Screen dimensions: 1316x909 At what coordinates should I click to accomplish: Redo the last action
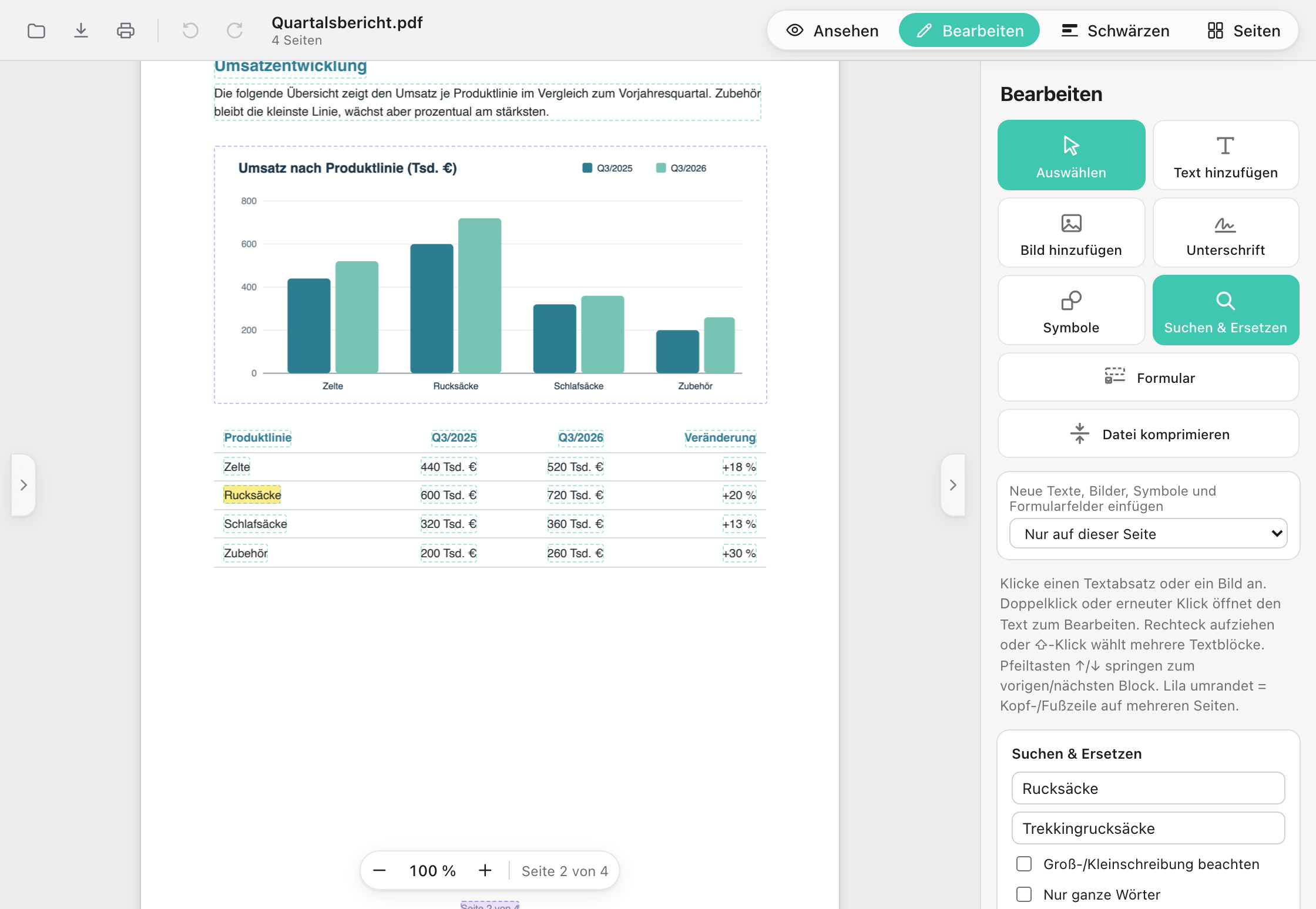(235, 31)
